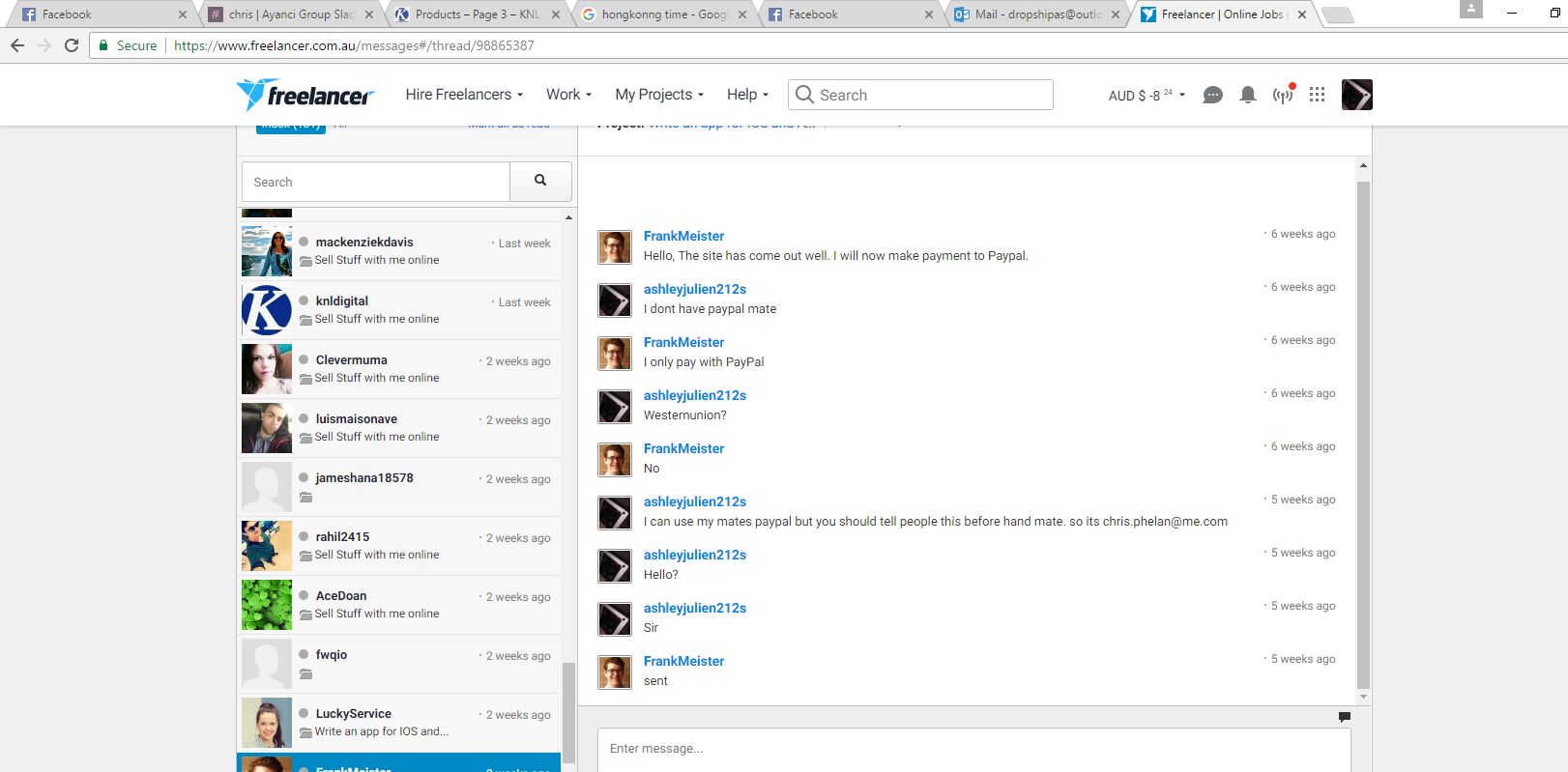Click FrankMeister name above 'No' message
This screenshot has height=772, width=1568.
click(683, 448)
